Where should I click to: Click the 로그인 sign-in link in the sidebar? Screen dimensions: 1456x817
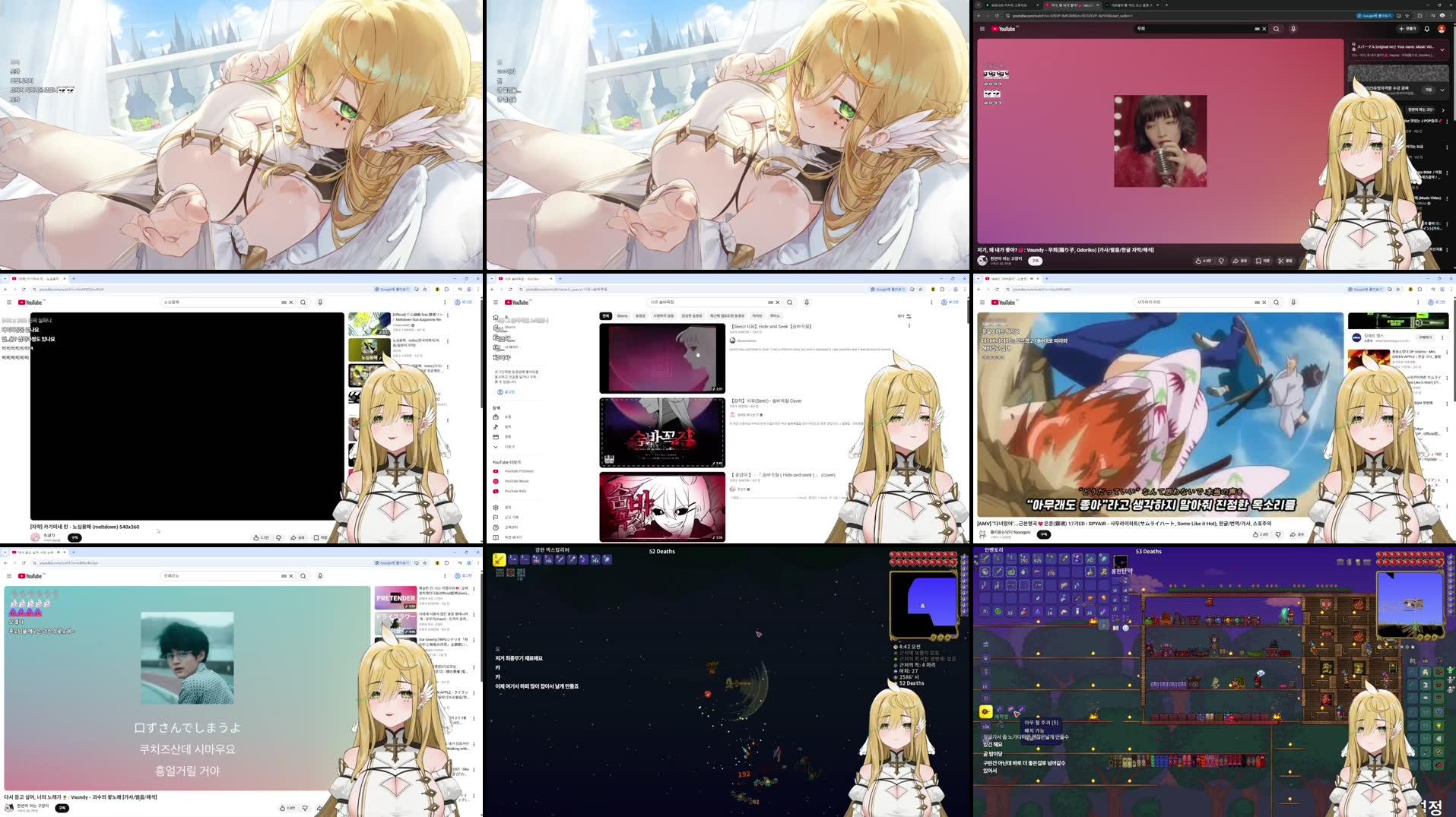coord(508,392)
